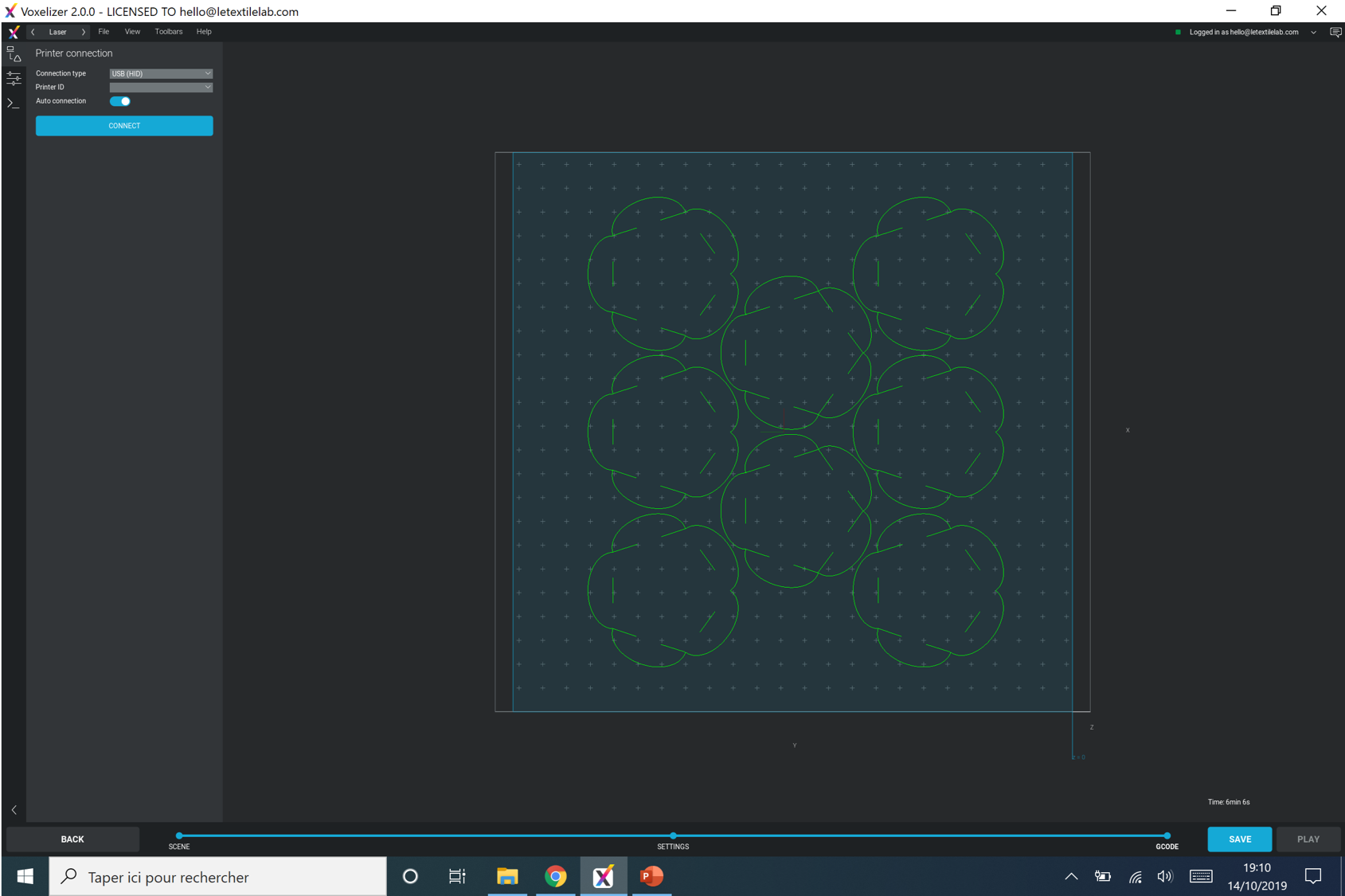
Task: Open the Toolbars menu
Action: click(168, 32)
